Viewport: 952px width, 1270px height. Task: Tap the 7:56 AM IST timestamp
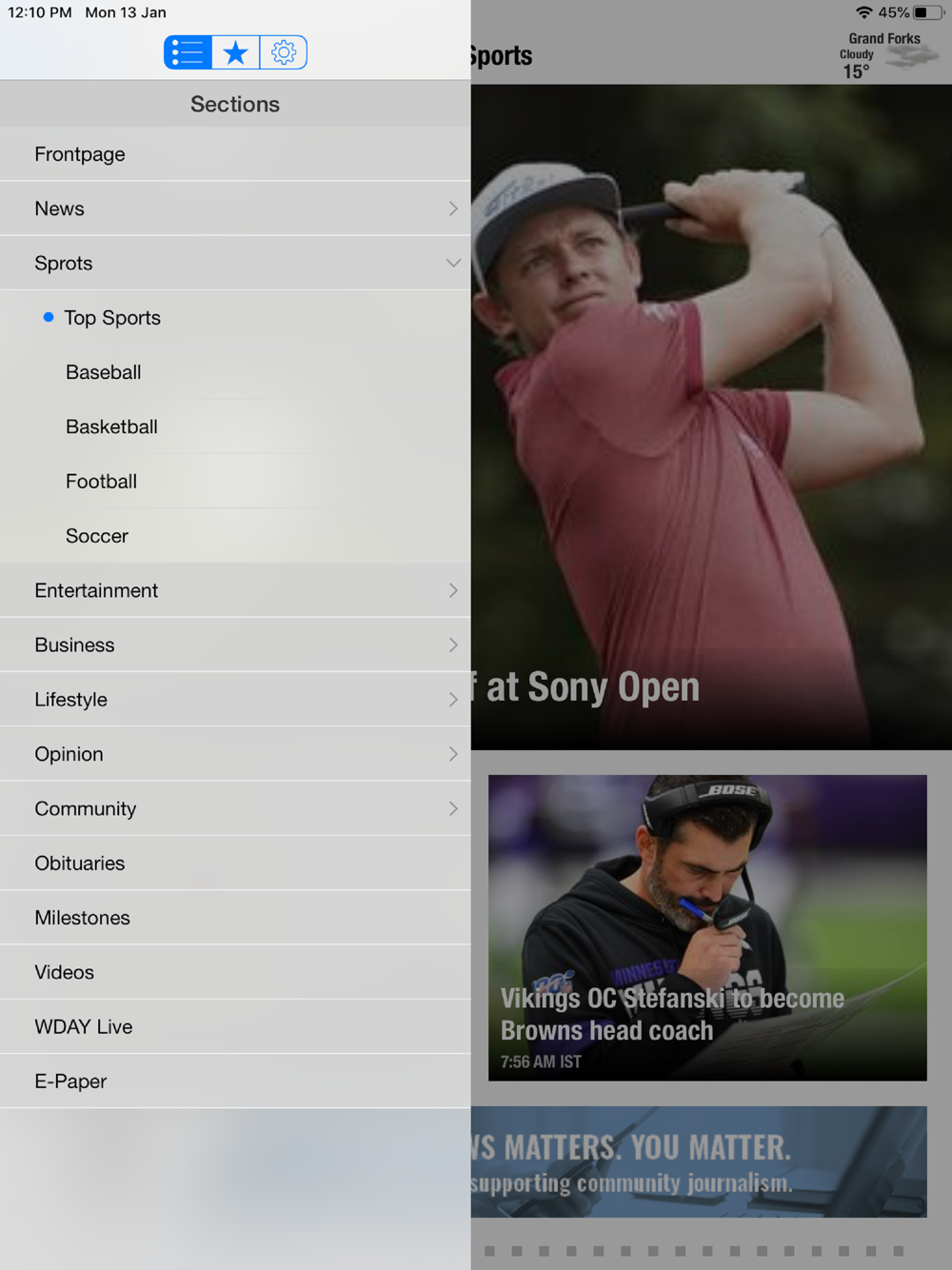(541, 1062)
